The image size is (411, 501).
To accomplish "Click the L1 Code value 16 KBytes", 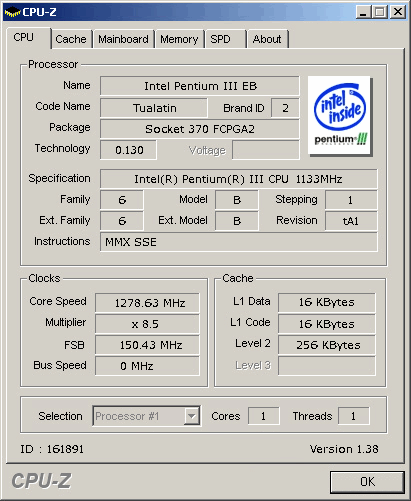I will 327,324.
